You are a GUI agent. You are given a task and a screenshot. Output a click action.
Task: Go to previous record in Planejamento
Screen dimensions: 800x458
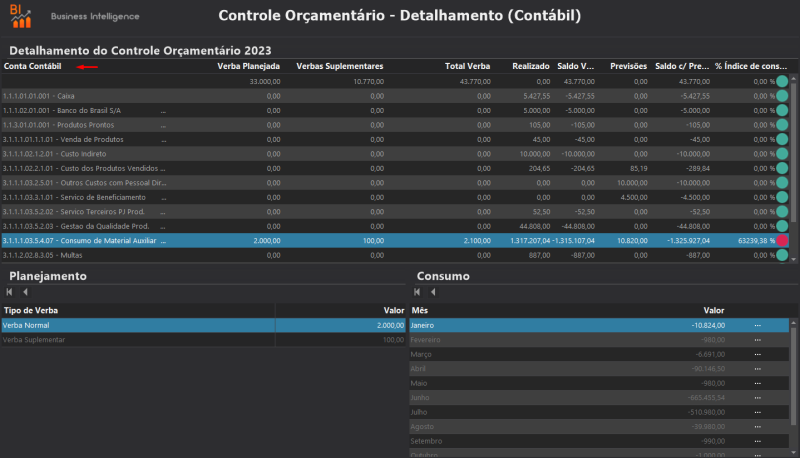(x=26, y=292)
